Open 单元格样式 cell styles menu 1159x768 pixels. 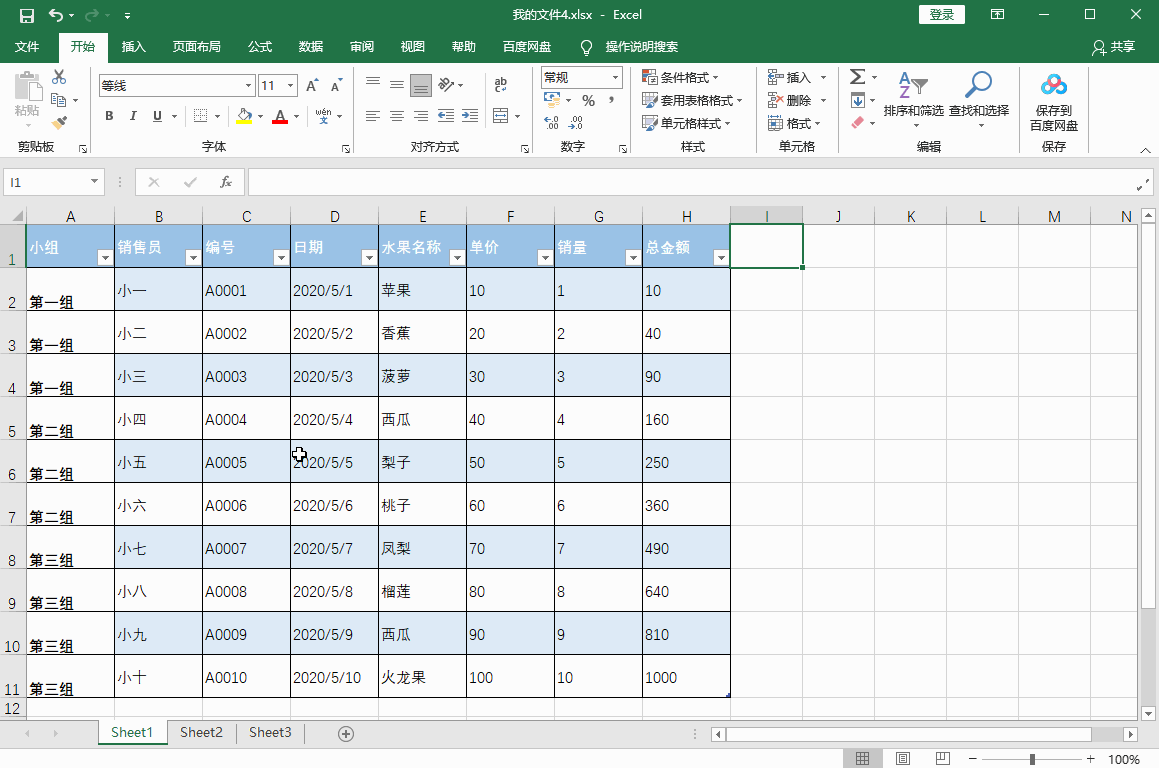click(686, 123)
